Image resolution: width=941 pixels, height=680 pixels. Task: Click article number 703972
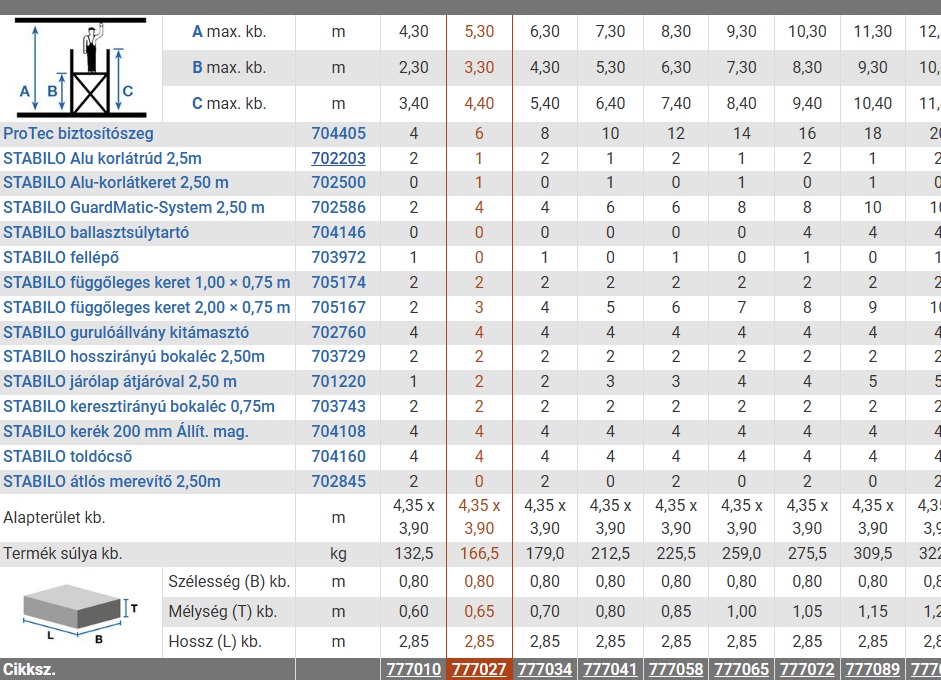pyautogui.click(x=338, y=257)
